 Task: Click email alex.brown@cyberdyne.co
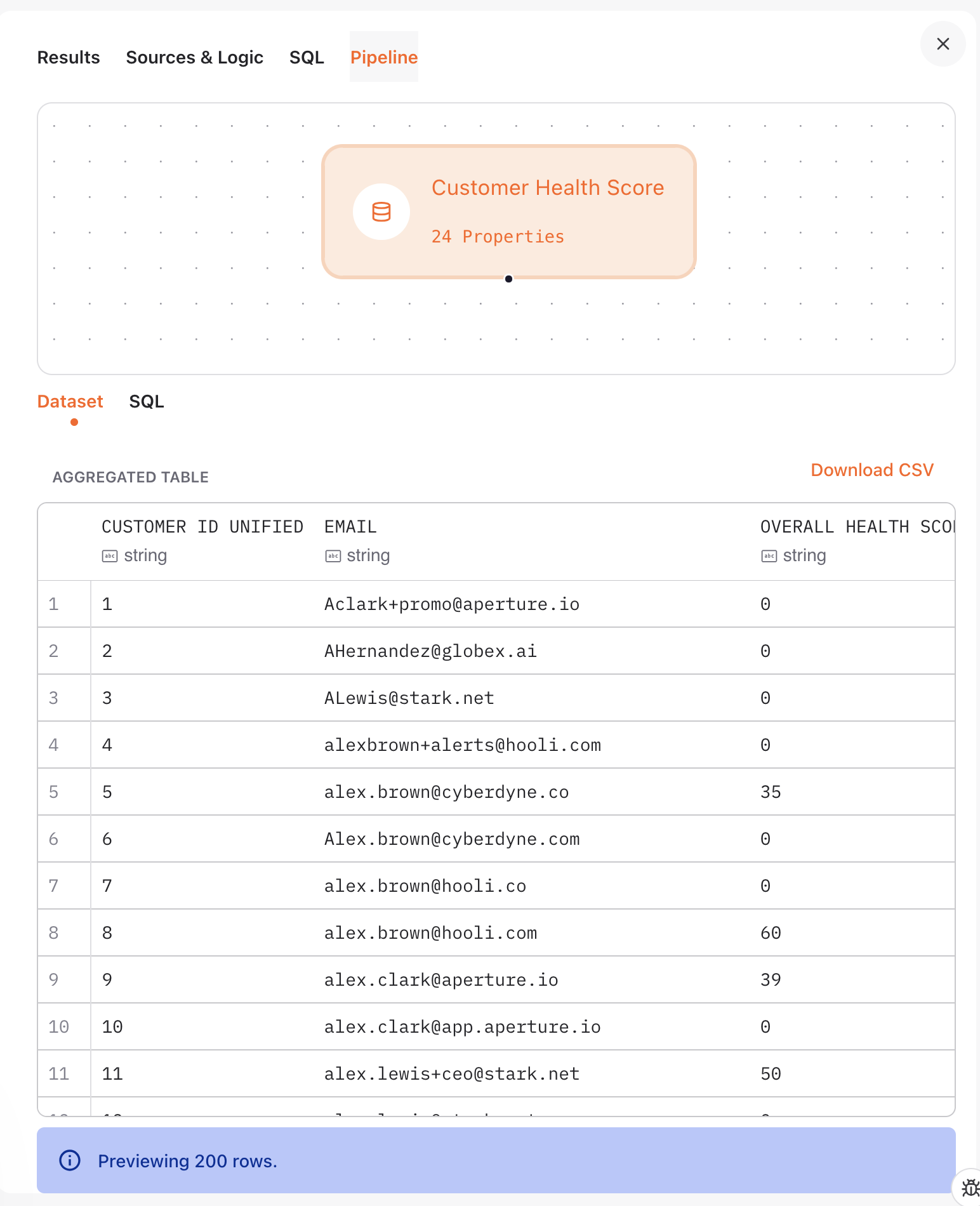(446, 792)
